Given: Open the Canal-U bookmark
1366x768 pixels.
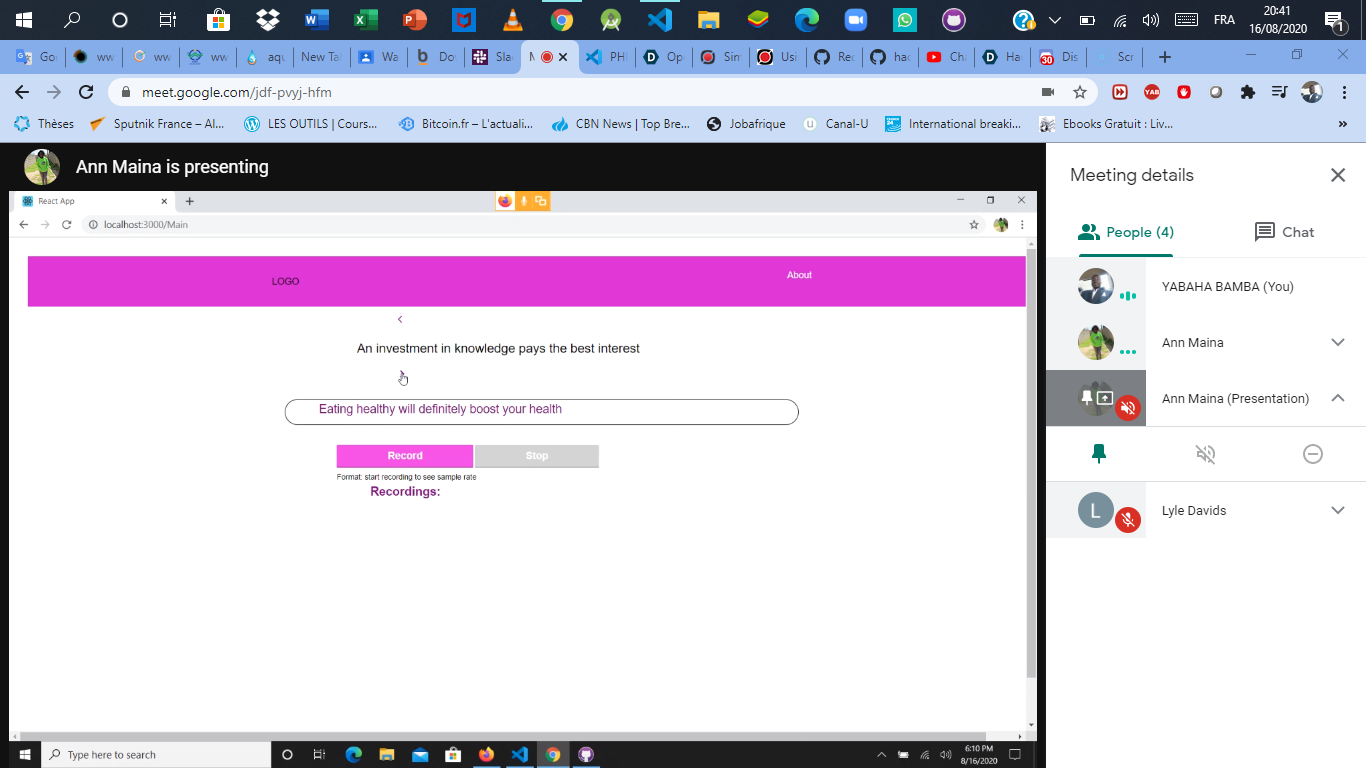Looking at the screenshot, I should tap(835, 124).
